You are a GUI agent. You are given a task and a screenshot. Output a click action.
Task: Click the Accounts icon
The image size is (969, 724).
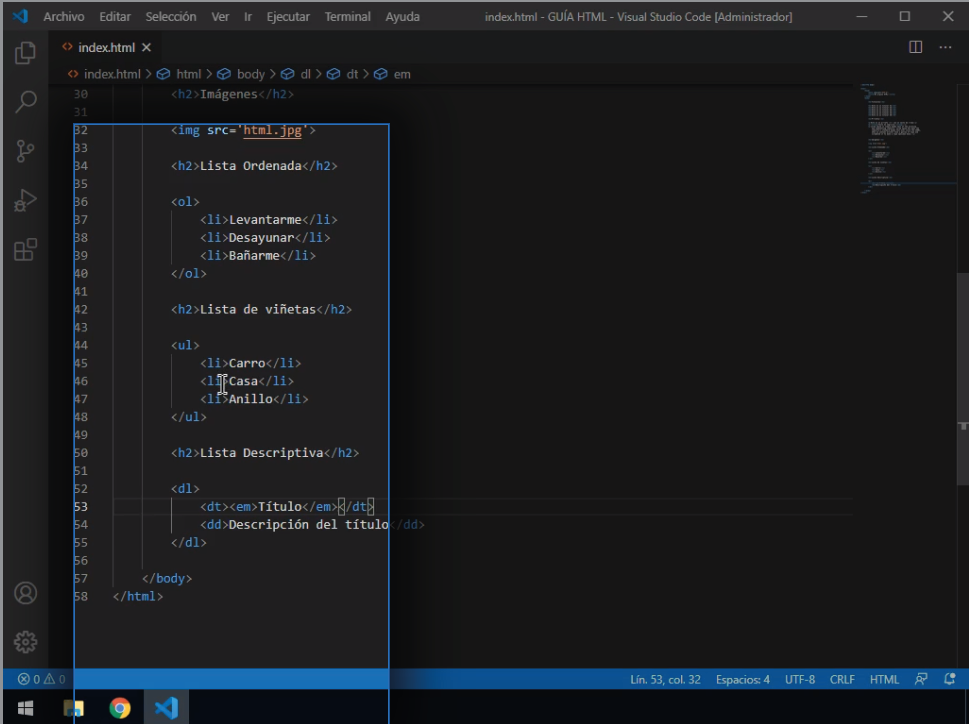pos(25,592)
